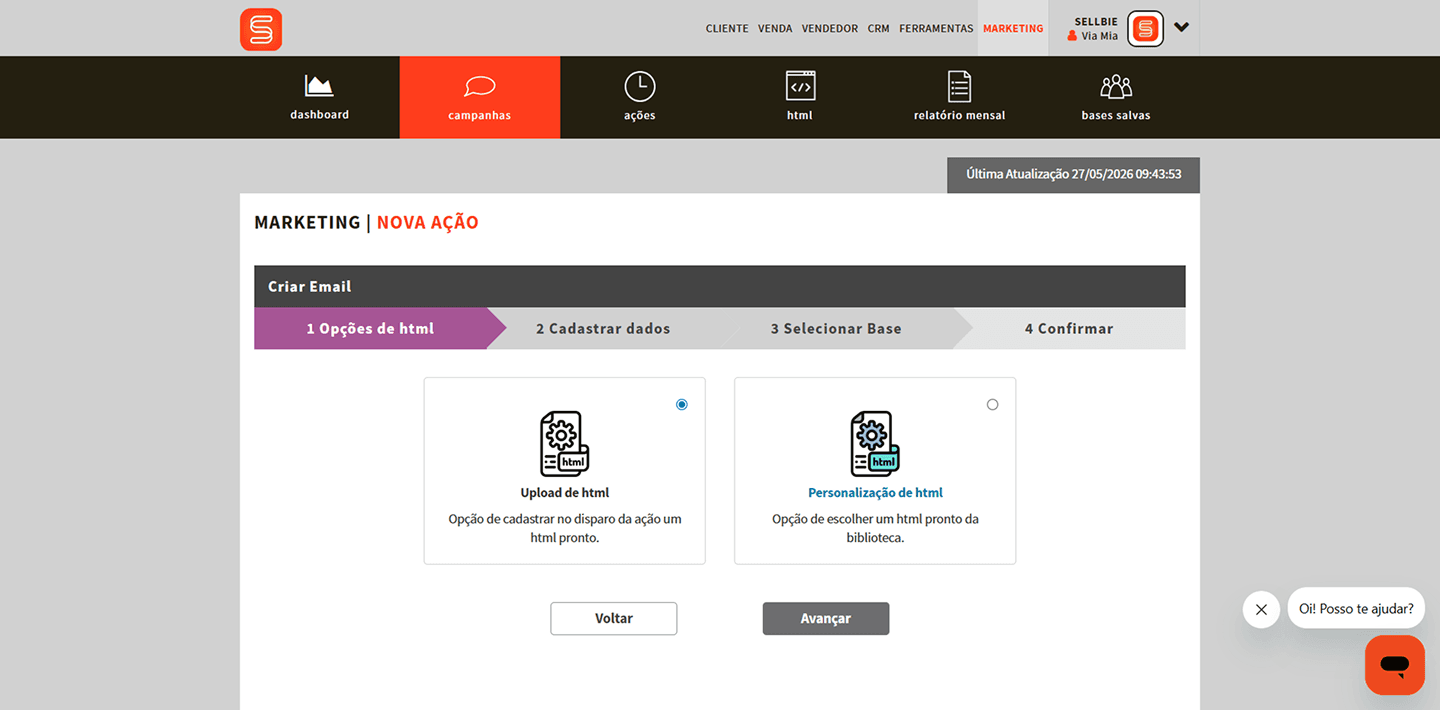Open the CRM menu

(x=879, y=29)
